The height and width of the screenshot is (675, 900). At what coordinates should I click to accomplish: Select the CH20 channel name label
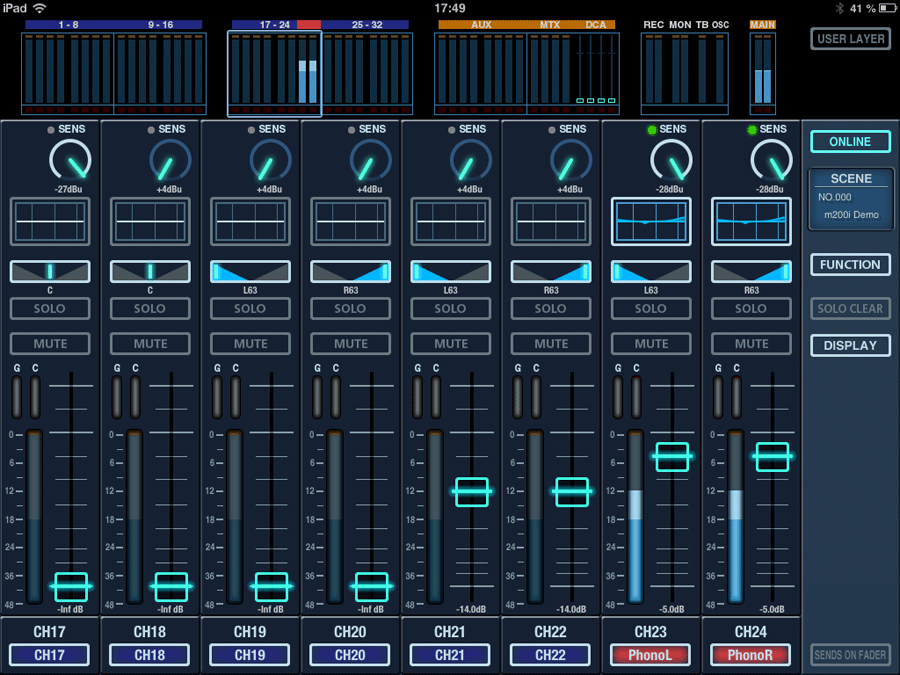pos(350,655)
